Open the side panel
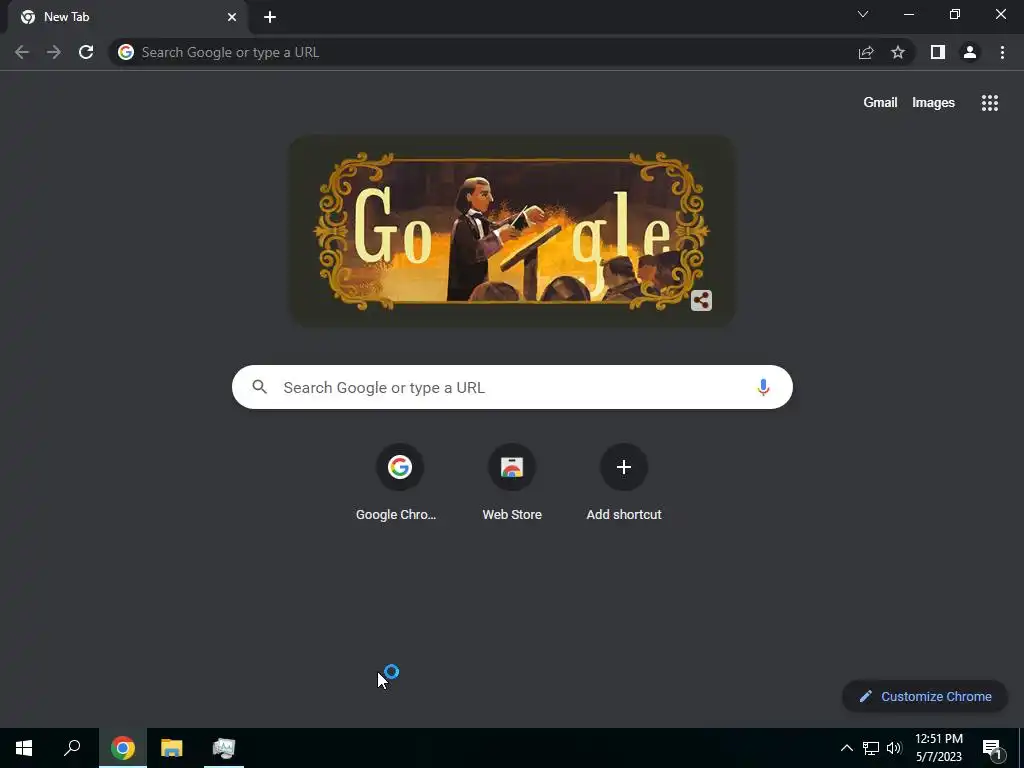The image size is (1024, 768). 938,52
